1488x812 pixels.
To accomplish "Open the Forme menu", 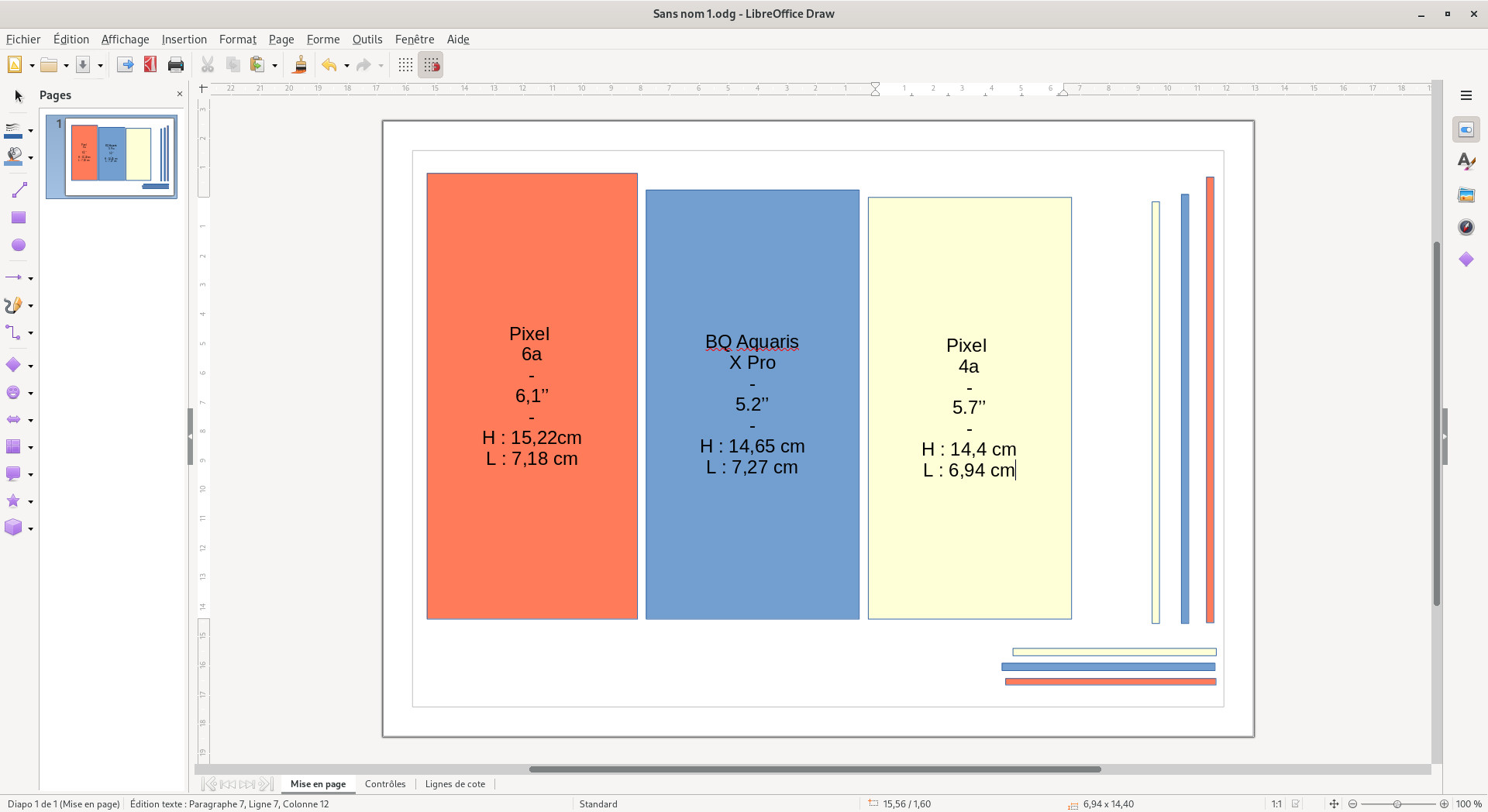I will [x=323, y=40].
